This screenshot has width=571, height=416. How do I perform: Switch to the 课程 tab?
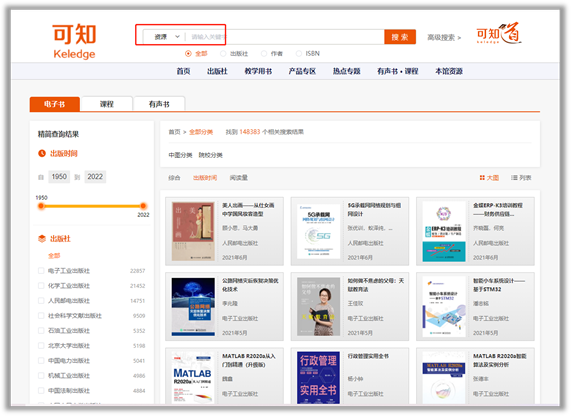pyautogui.click(x=107, y=104)
